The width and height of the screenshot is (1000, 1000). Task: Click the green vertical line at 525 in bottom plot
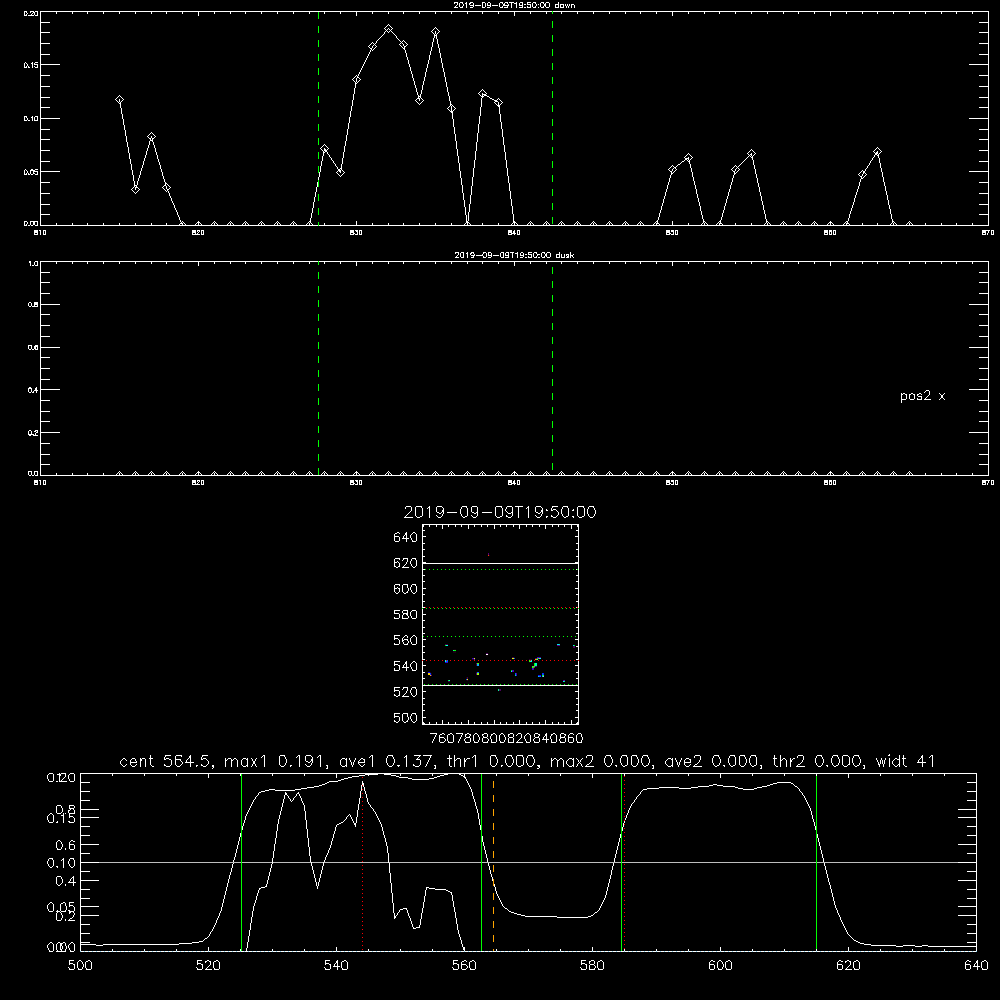(242, 862)
